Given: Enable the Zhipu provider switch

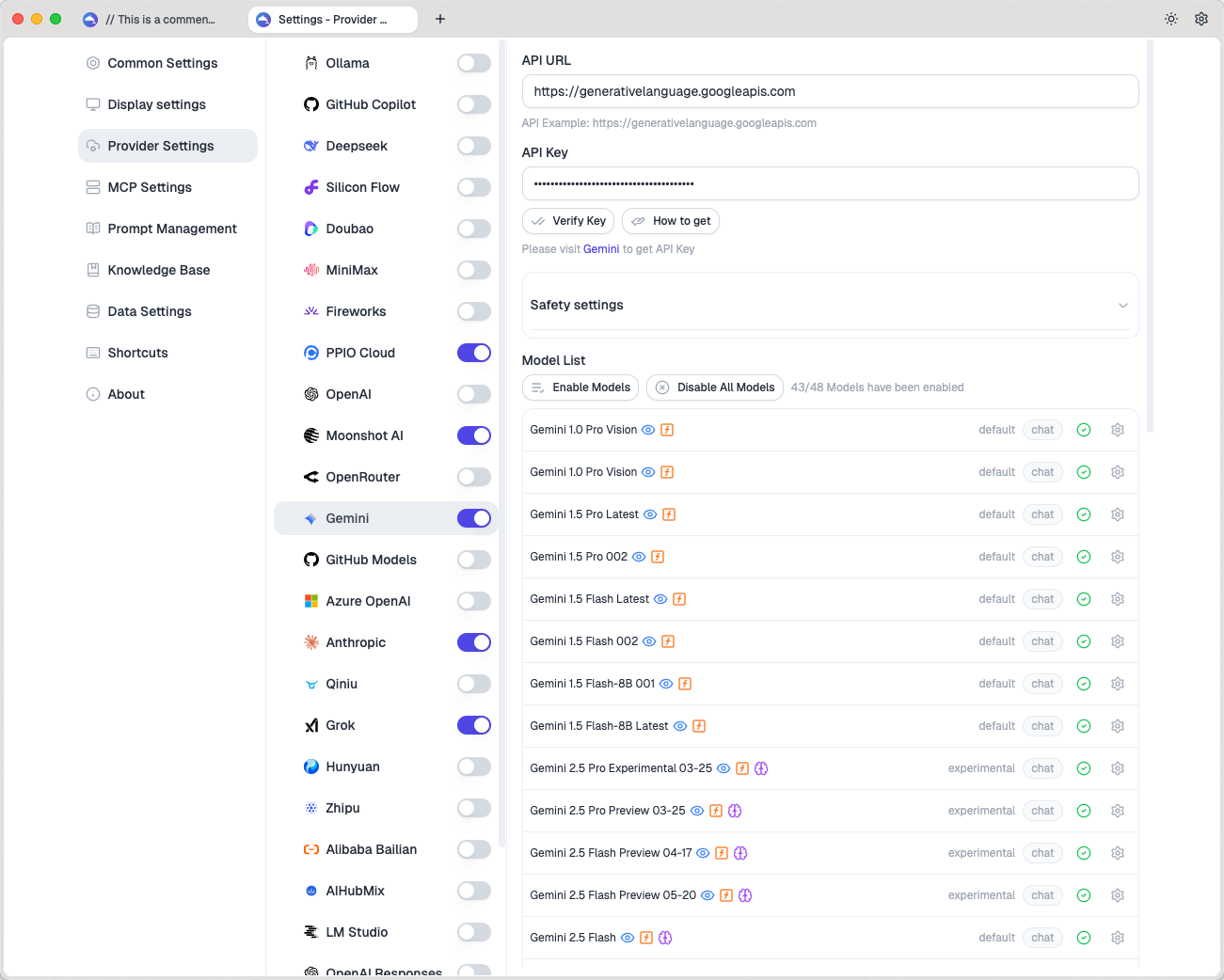Looking at the screenshot, I should point(474,808).
